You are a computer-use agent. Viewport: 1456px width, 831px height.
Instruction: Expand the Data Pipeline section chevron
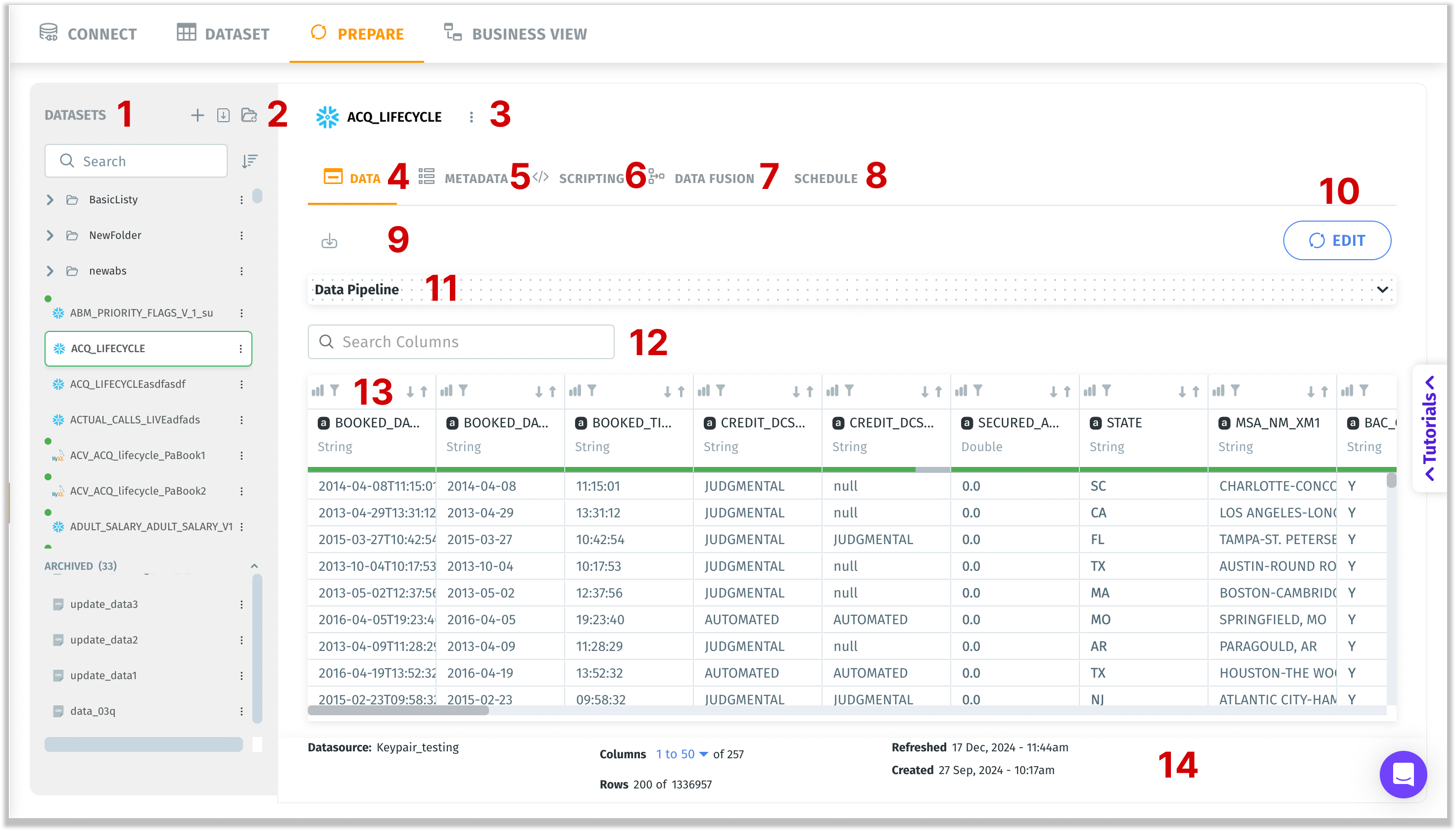click(1382, 289)
